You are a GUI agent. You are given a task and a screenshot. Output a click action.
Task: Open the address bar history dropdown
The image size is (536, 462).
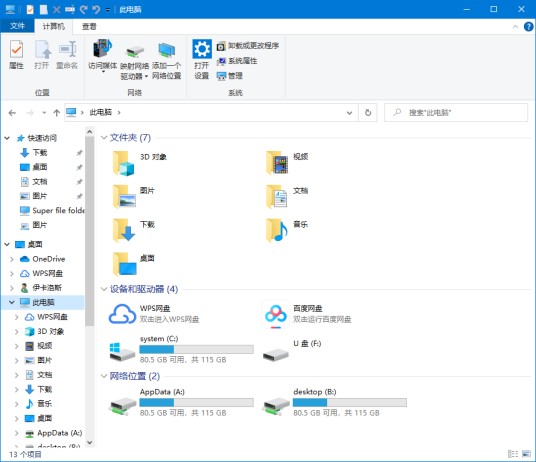click(349, 112)
